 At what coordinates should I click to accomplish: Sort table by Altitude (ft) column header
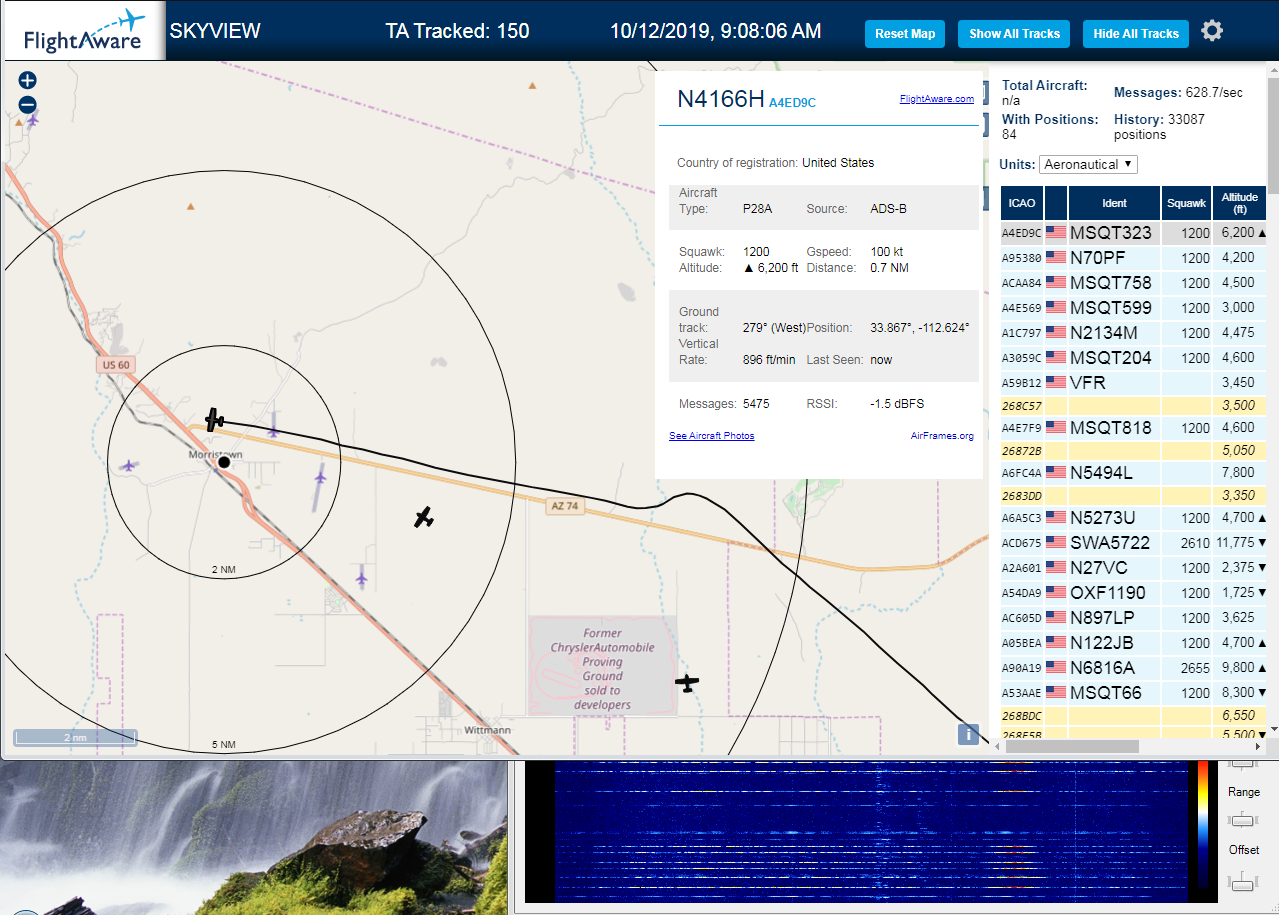click(x=1239, y=203)
